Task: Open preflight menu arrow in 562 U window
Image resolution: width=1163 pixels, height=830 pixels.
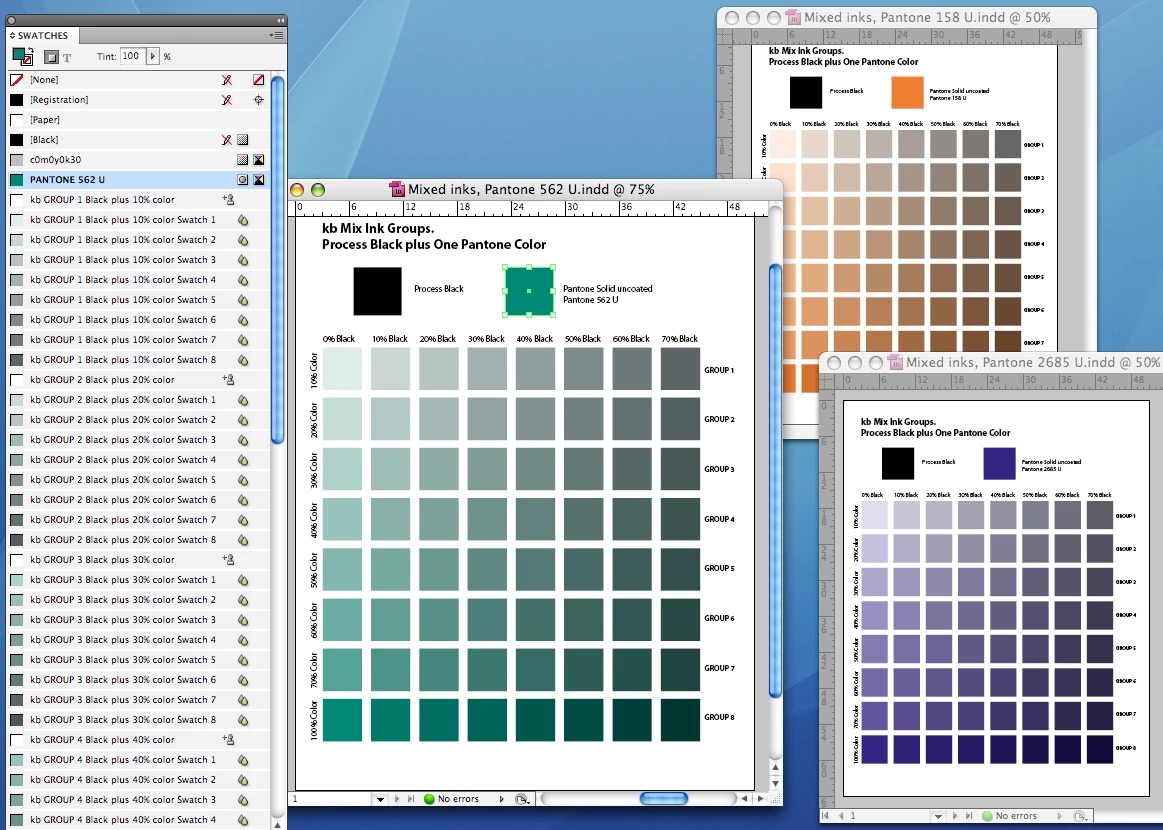Action: click(x=502, y=799)
